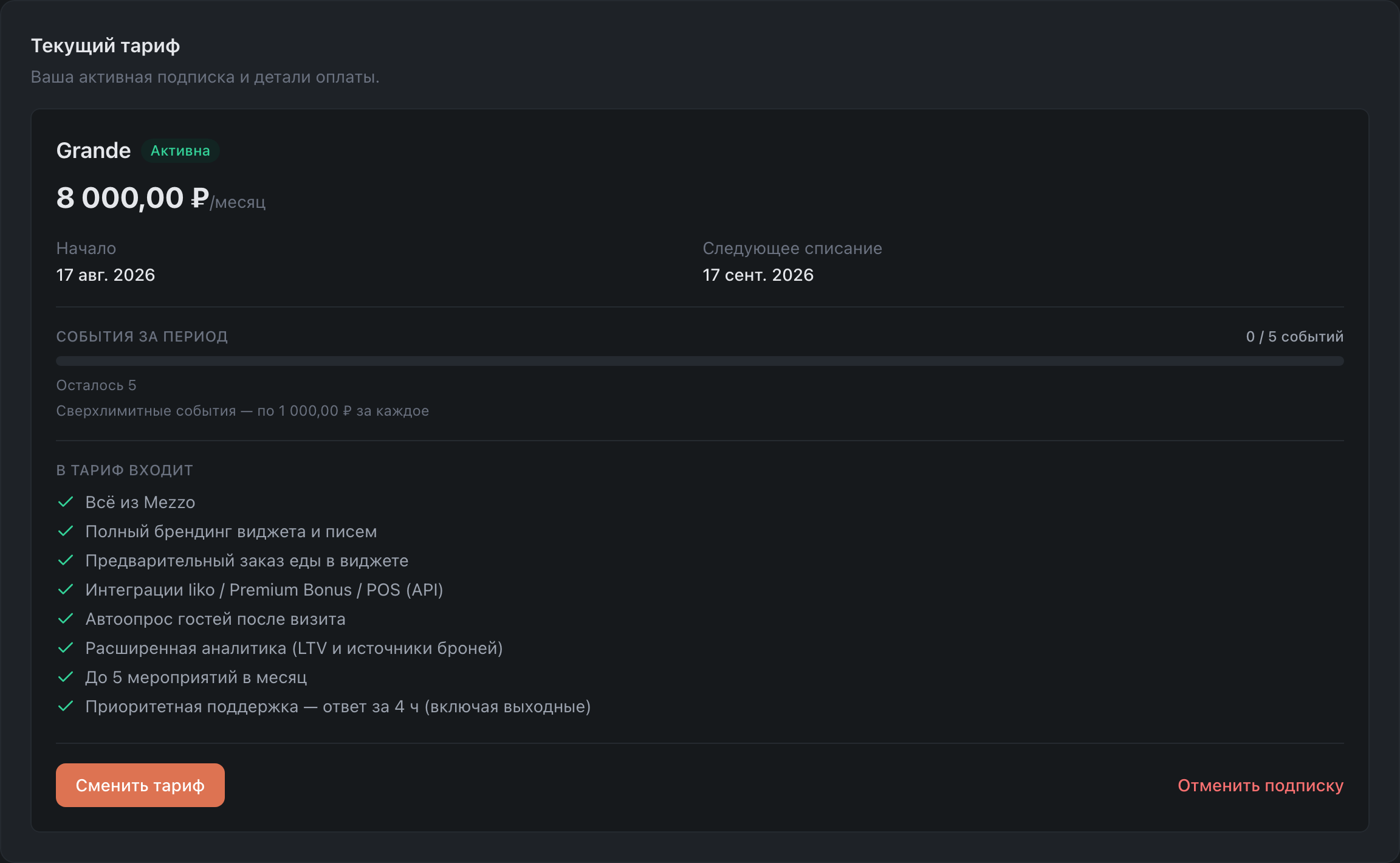This screenshot has height=863, width=1400.
Task: Click the checkmark beside "Полный брендинг виджета и писем"
Action: 66,531
